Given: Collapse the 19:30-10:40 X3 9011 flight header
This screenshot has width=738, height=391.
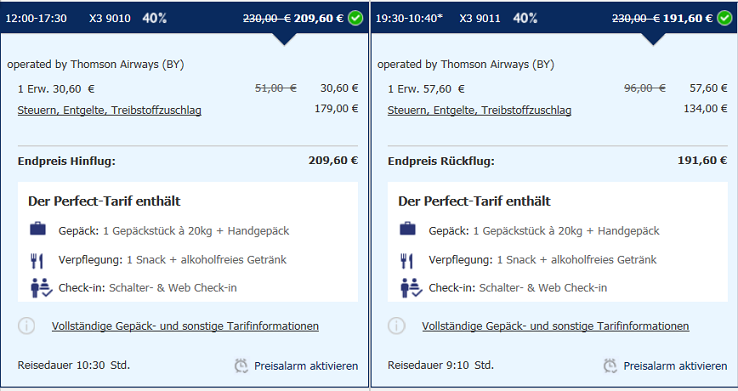Looking at the screenshot, I should click(x=554, y=18).
